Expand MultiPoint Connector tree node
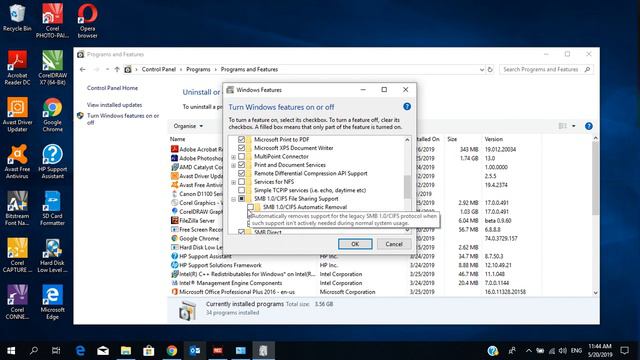The height and width of the screenshot is (360, 640). point(233,157)
